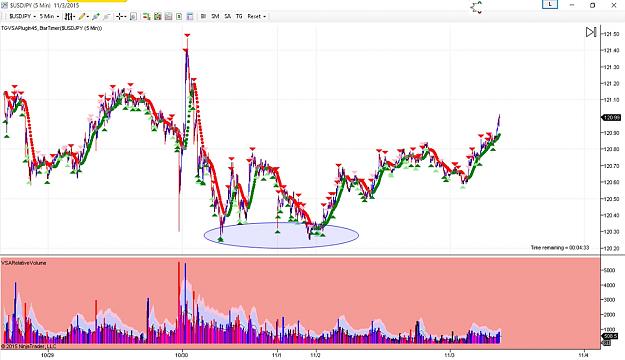Click the Time remaining countdown text
Image resolution: width=625 pixels, height=360 pixels.
(x=560, y=248)
